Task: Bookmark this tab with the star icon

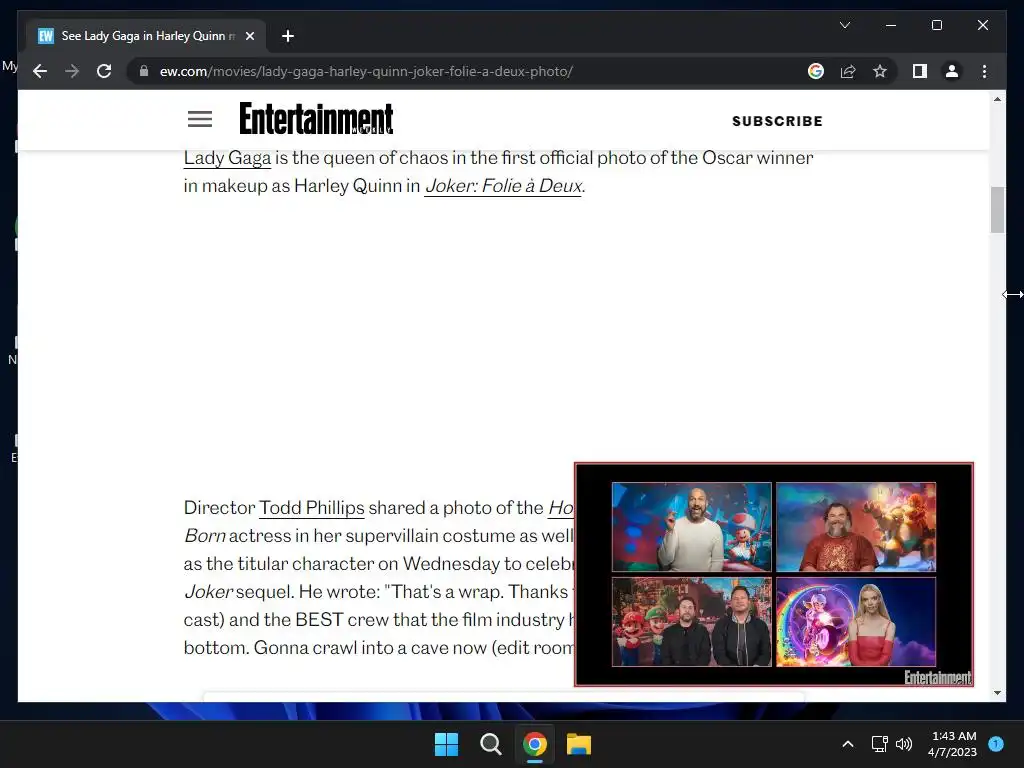Action: point(880,71)
